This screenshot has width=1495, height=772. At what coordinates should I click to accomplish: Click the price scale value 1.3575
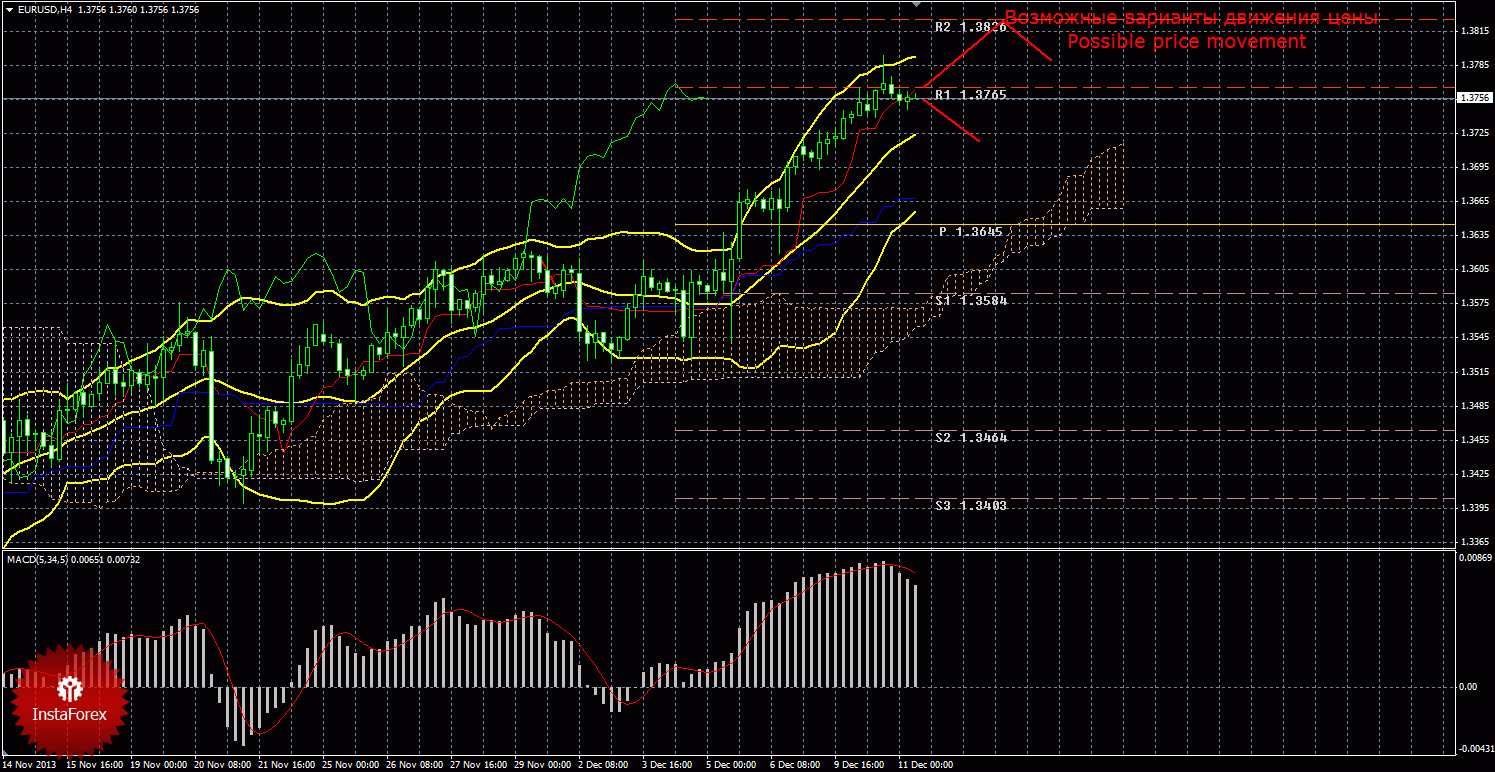[1474, 303]
